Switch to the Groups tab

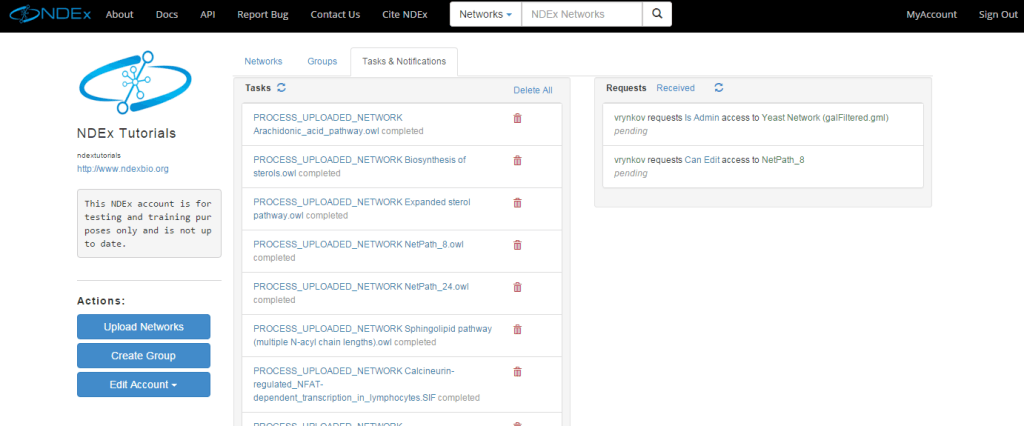[322, 61]
